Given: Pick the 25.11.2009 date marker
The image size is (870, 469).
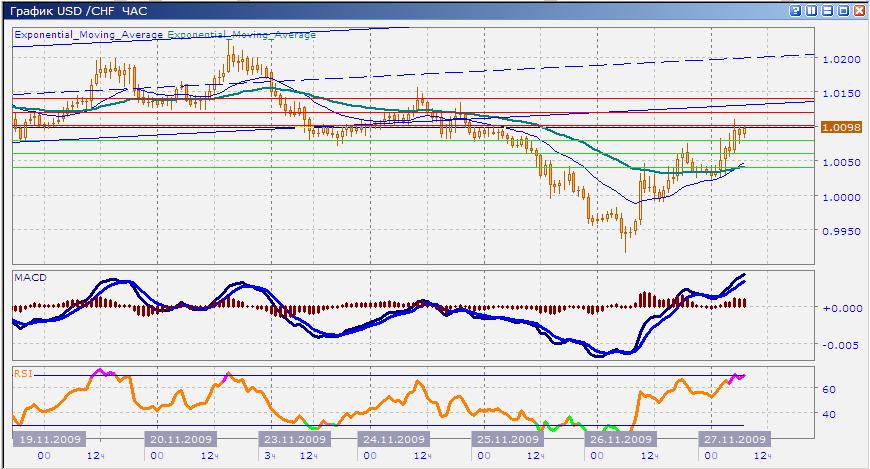Looking at the screenshot, I should 507,439.
